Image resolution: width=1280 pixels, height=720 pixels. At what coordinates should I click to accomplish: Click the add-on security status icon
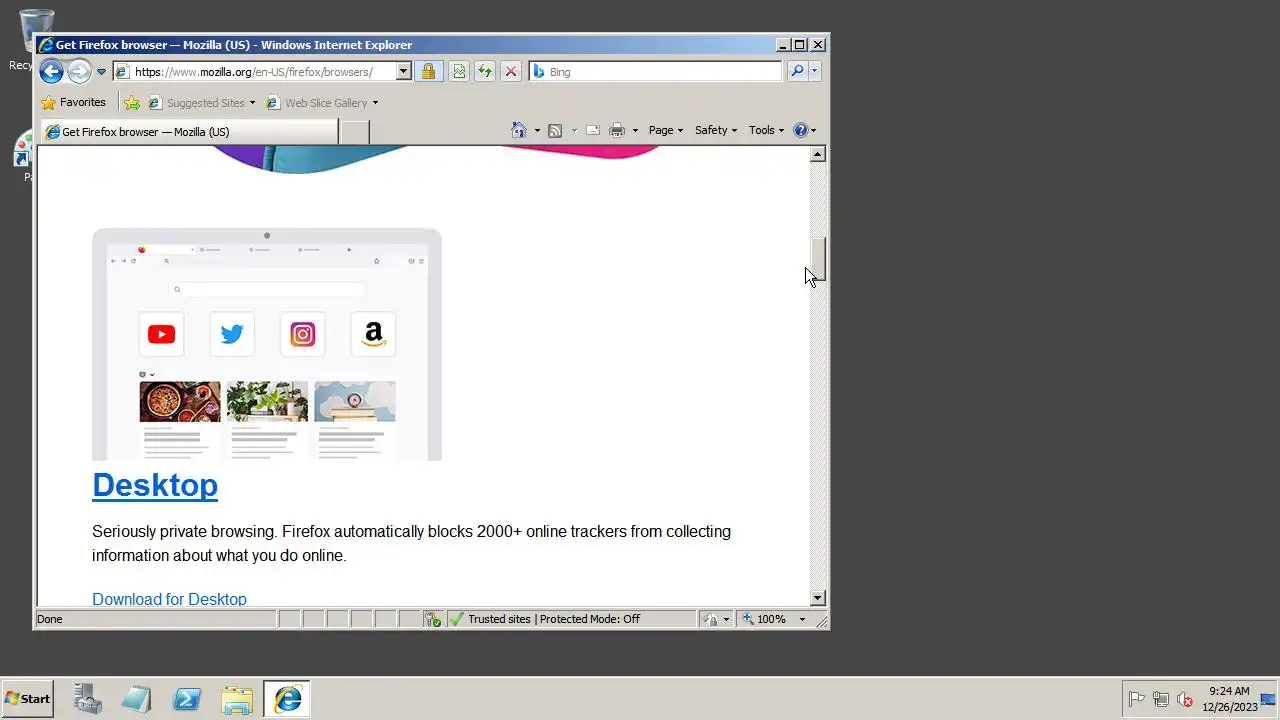click(433, 619)
